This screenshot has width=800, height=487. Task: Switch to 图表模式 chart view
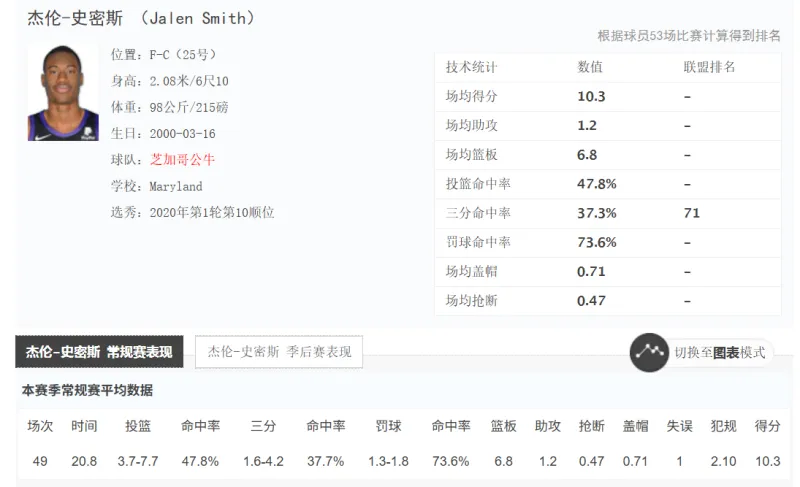pos(719,352)
